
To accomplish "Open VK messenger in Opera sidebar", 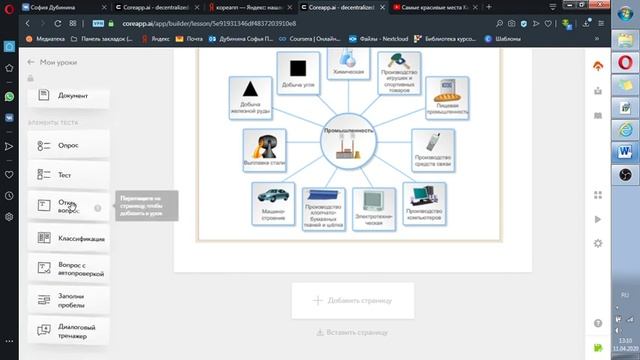I will click(9, 118).
